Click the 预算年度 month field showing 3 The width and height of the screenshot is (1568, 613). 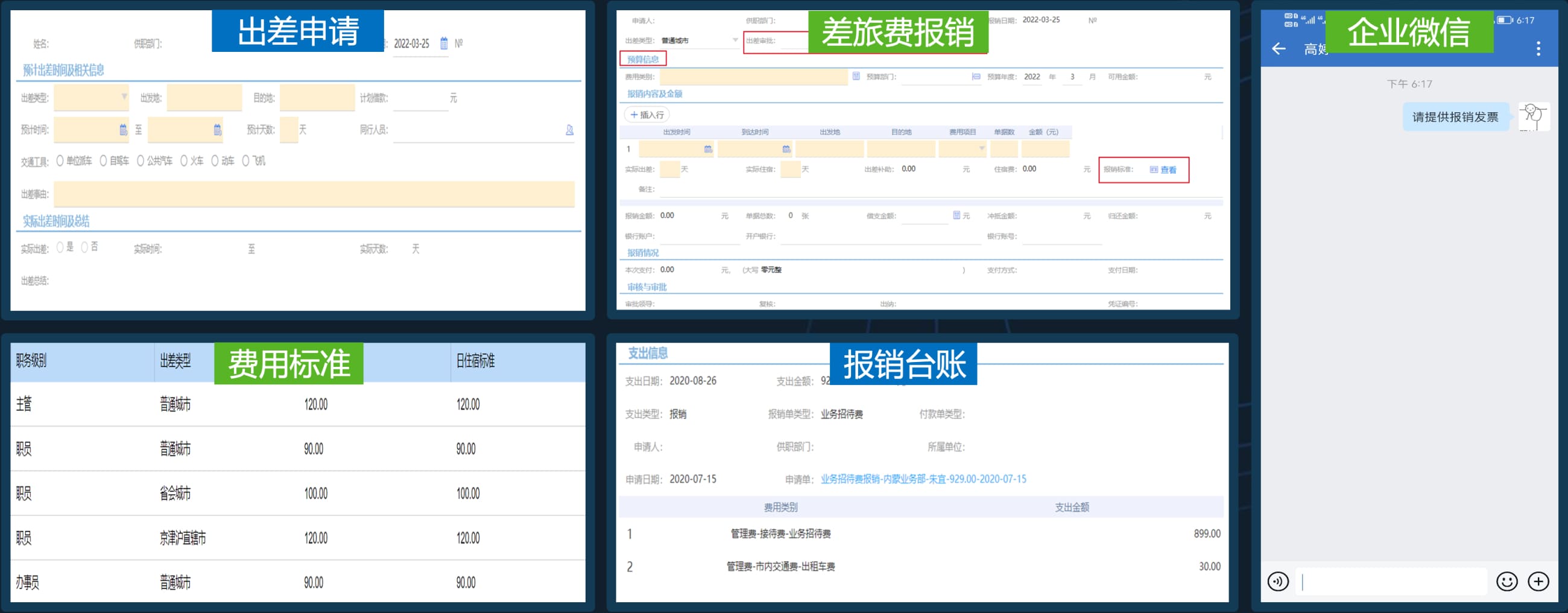point(1072,77)
